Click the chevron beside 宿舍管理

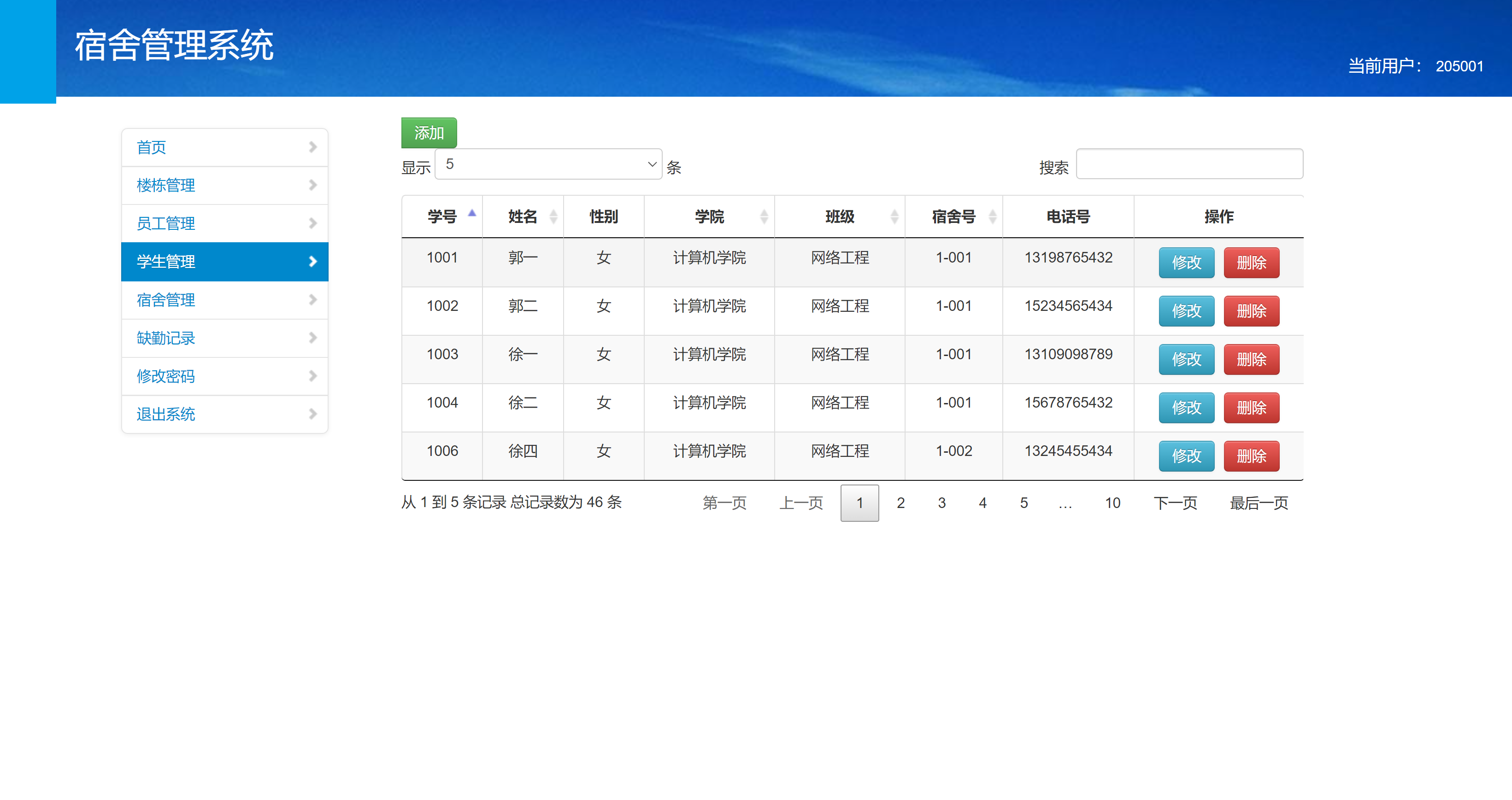313,300
